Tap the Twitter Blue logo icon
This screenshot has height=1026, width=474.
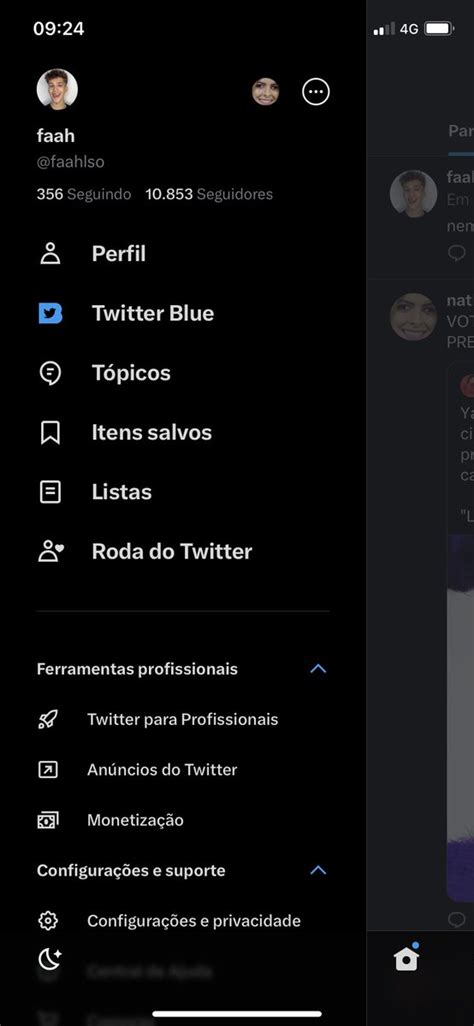[x=50, y=313]
